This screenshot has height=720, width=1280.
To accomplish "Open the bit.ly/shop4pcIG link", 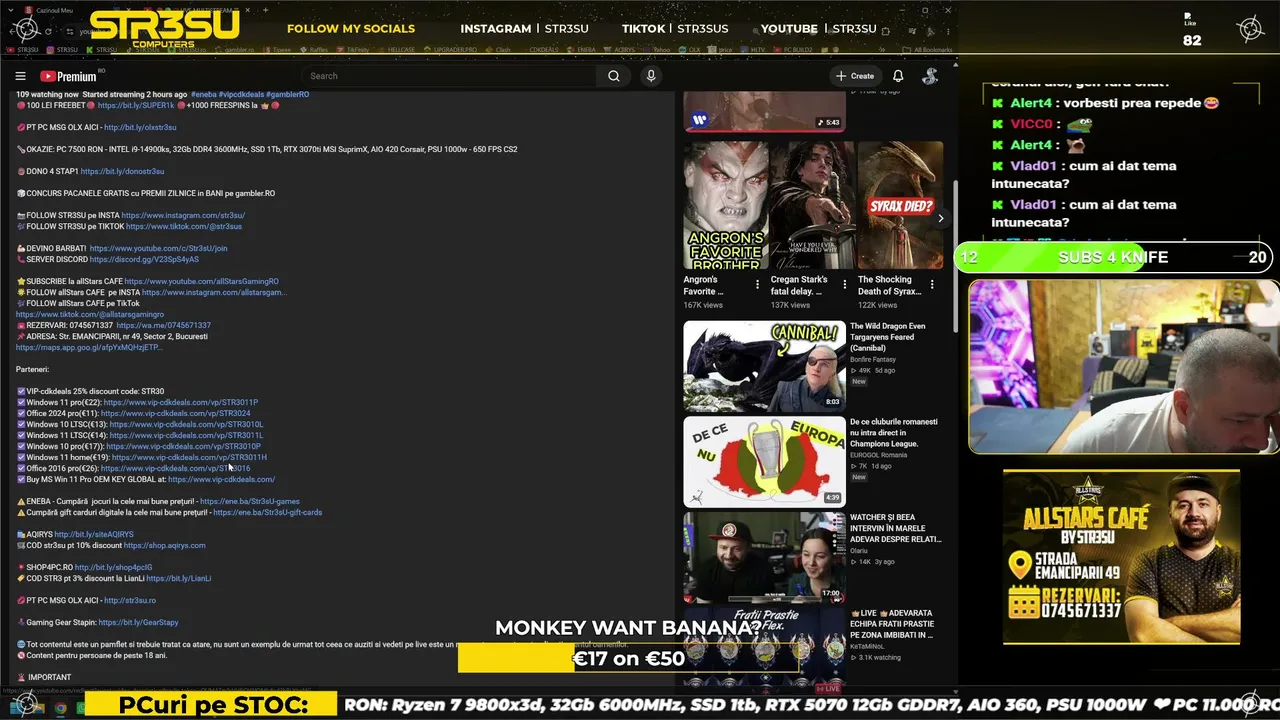I will (x=113, y=567).
